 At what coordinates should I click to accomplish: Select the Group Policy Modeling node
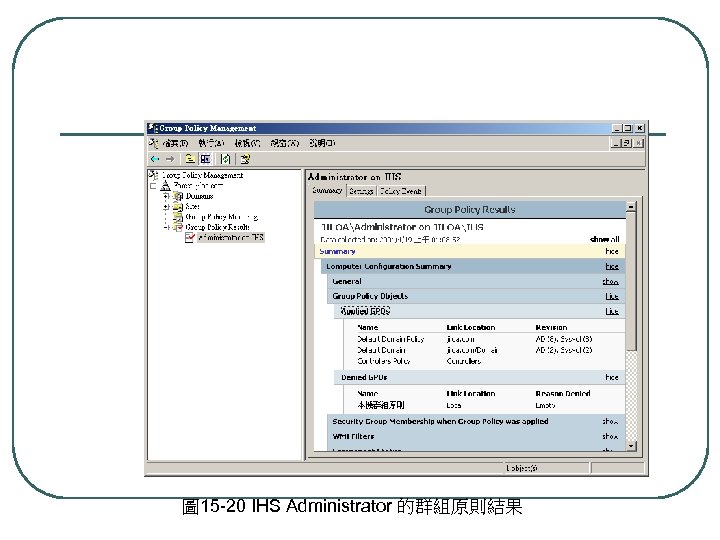coord(221,217)
